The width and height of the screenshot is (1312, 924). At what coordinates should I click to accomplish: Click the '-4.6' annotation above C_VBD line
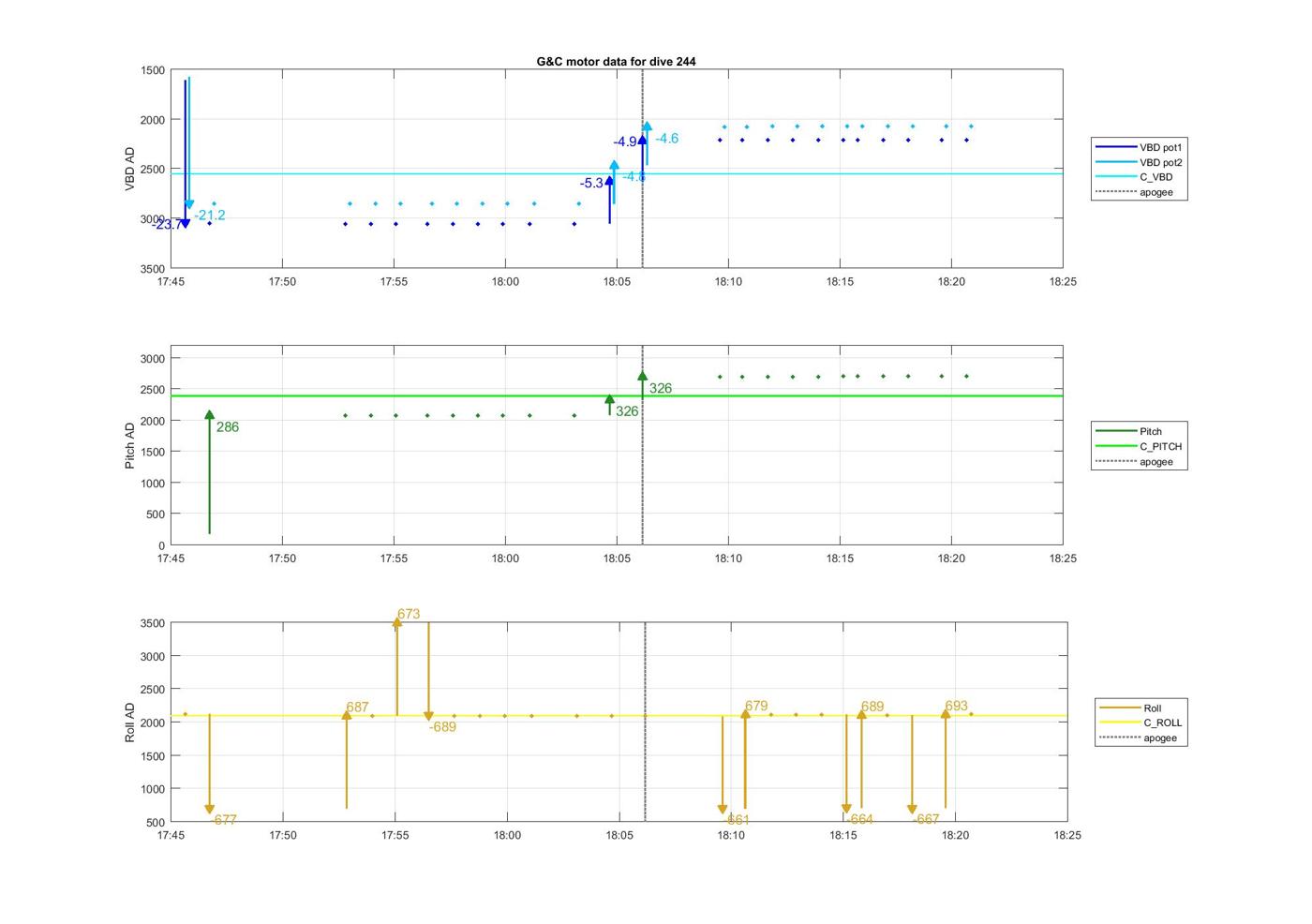click(666, 139)
